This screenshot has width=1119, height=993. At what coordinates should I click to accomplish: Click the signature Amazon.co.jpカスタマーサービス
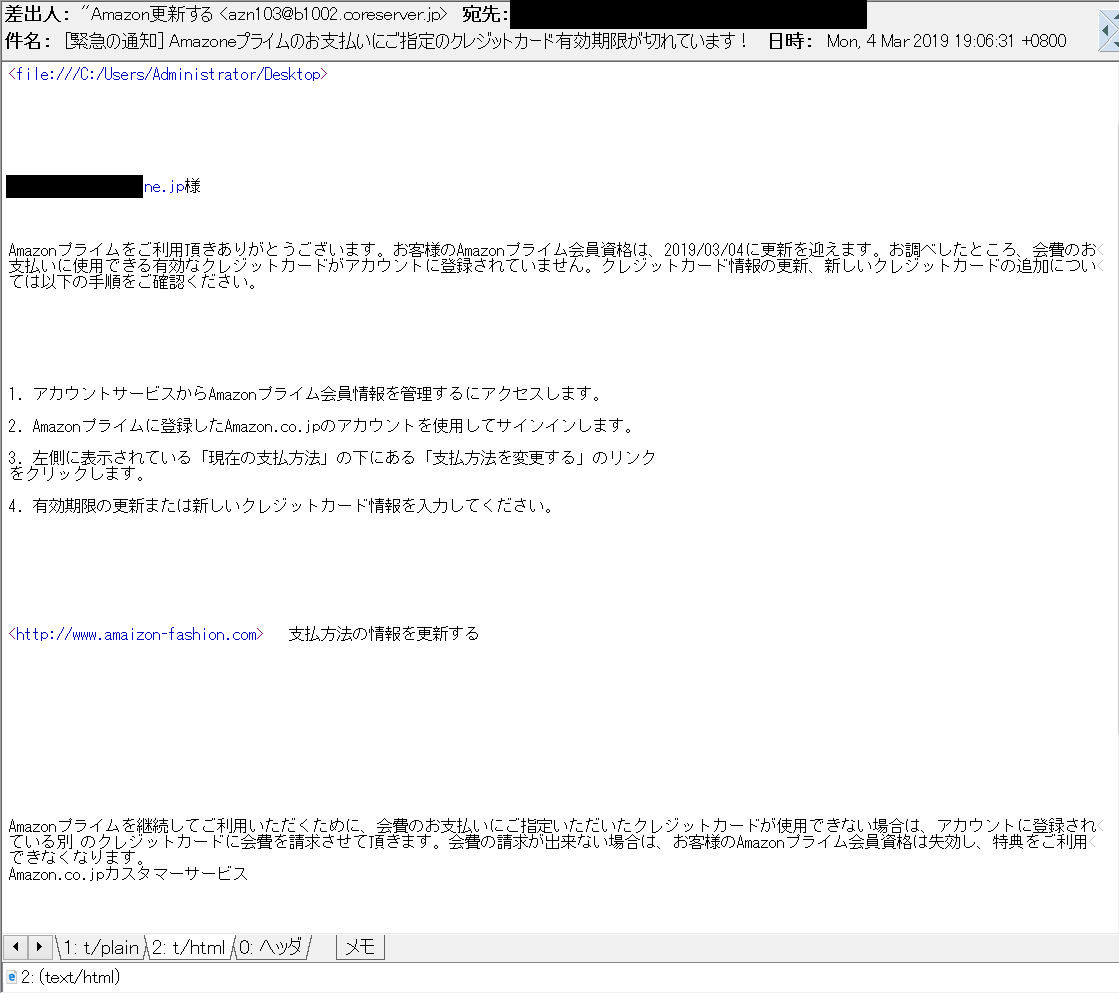coord(128,874)
